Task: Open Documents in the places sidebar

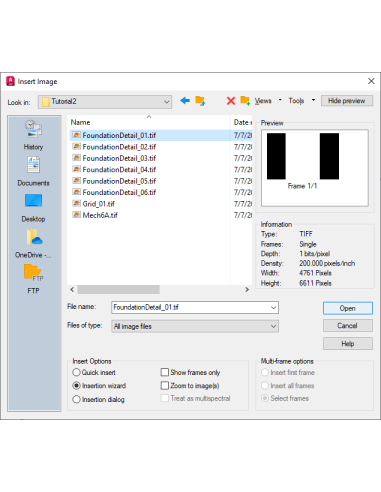Action: coord(33,171)
